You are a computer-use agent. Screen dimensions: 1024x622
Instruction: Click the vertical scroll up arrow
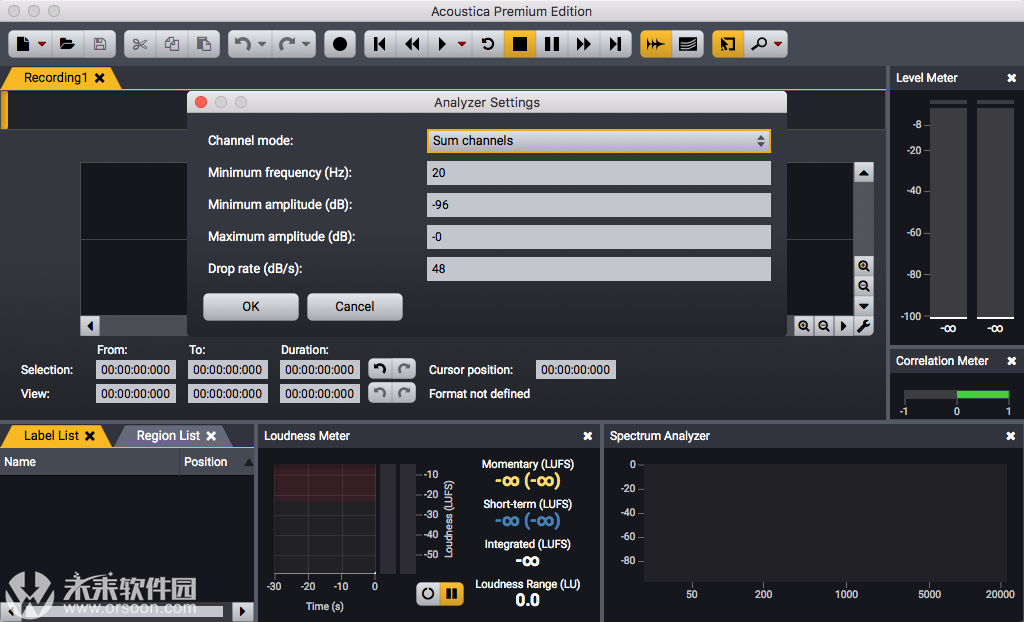863,173
